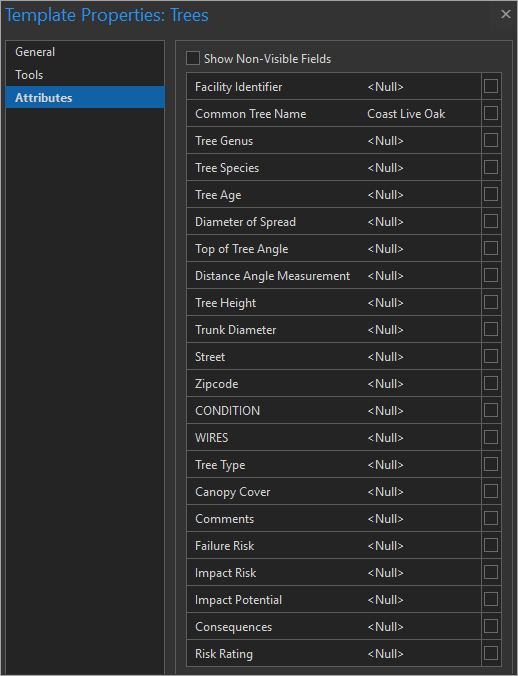This screenshot has width=518, height=676.
Task: Tick the Risk Rating row checkbox
Action: 491,654
